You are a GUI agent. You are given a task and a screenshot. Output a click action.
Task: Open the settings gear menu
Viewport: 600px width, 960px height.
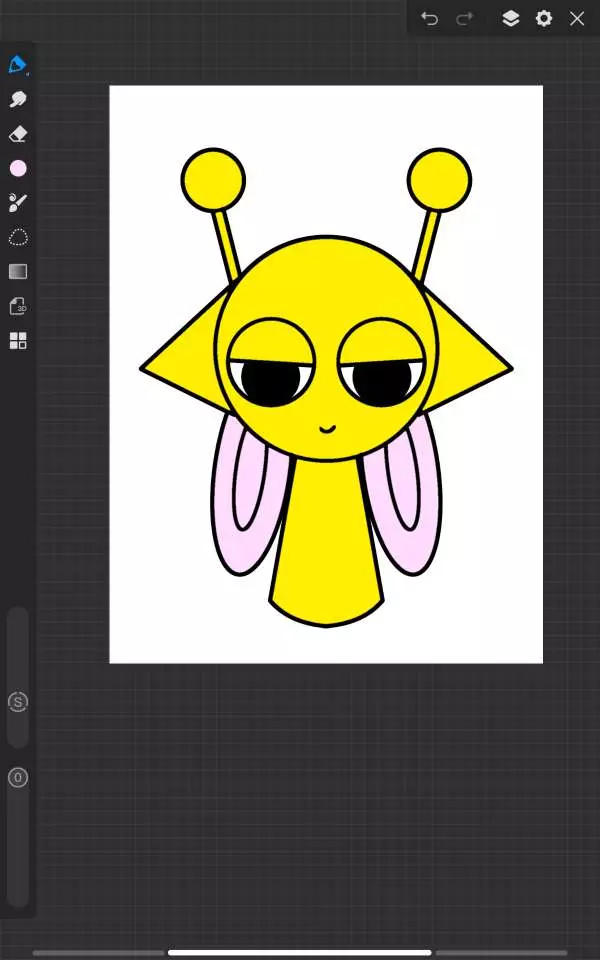544,18
